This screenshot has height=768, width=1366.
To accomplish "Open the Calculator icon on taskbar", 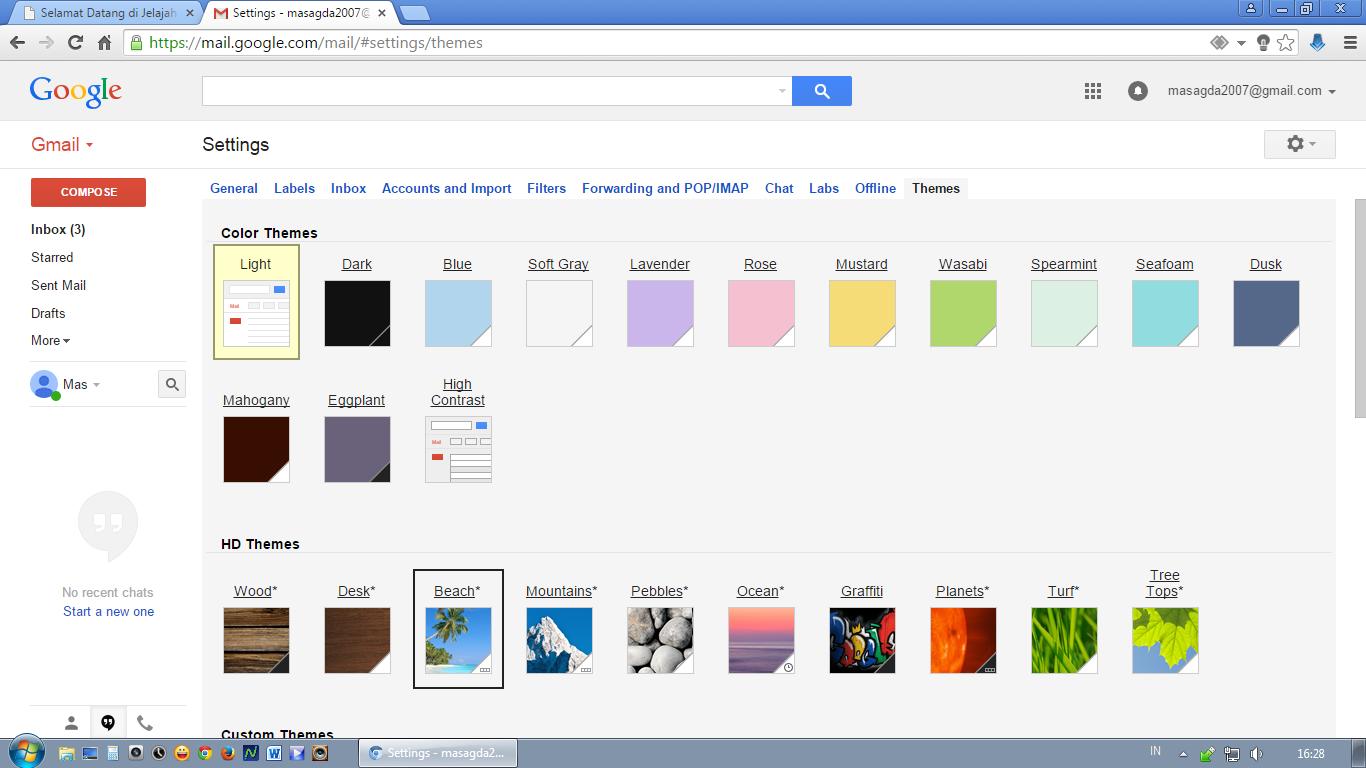I will [113, 753].
